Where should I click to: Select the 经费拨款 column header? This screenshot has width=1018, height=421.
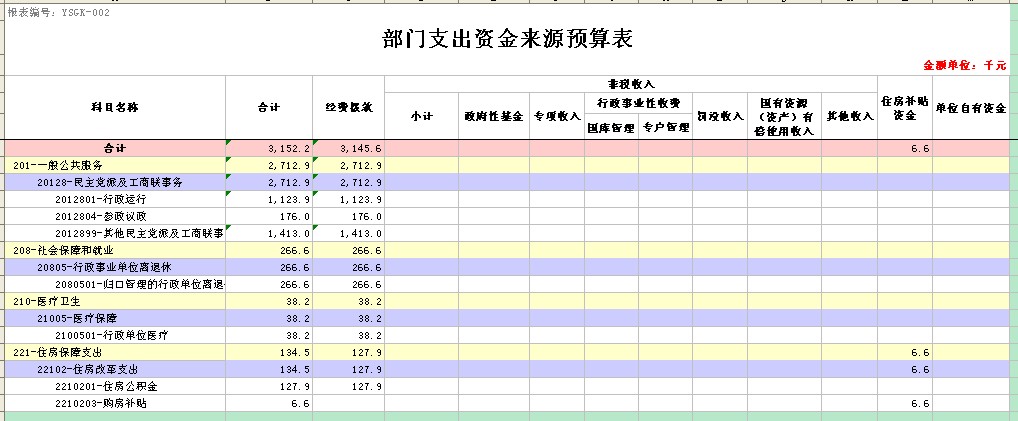(x=349, y=107)
